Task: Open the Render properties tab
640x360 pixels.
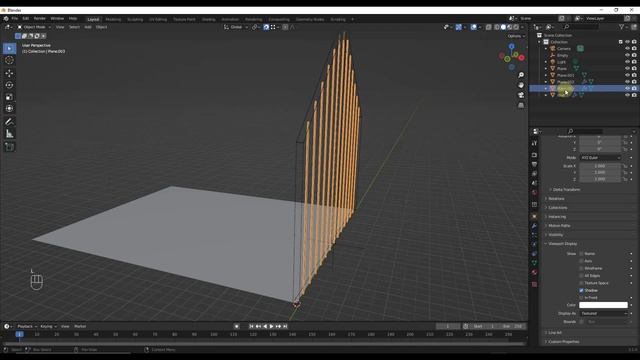Action: 534,155
